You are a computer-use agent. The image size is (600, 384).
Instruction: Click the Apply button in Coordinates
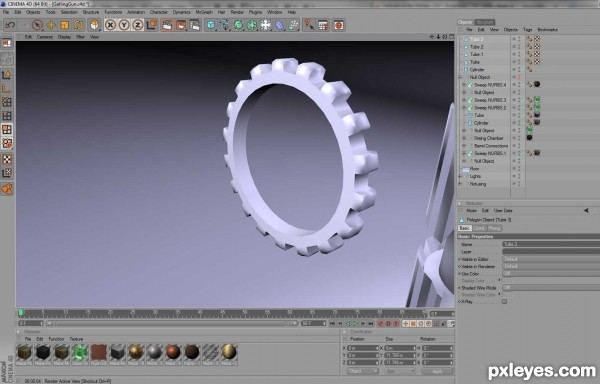coord(437,371)
